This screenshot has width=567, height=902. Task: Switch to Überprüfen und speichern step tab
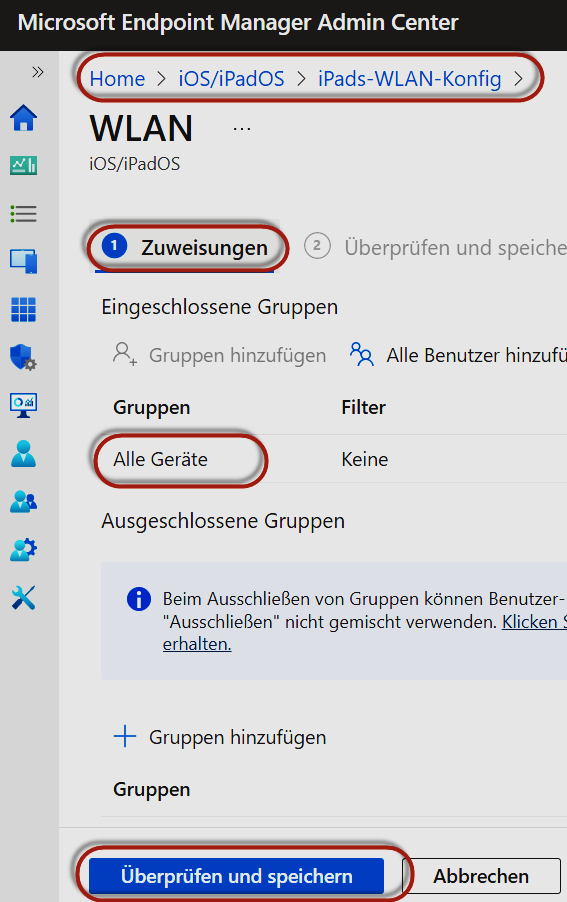click(435, 247)
